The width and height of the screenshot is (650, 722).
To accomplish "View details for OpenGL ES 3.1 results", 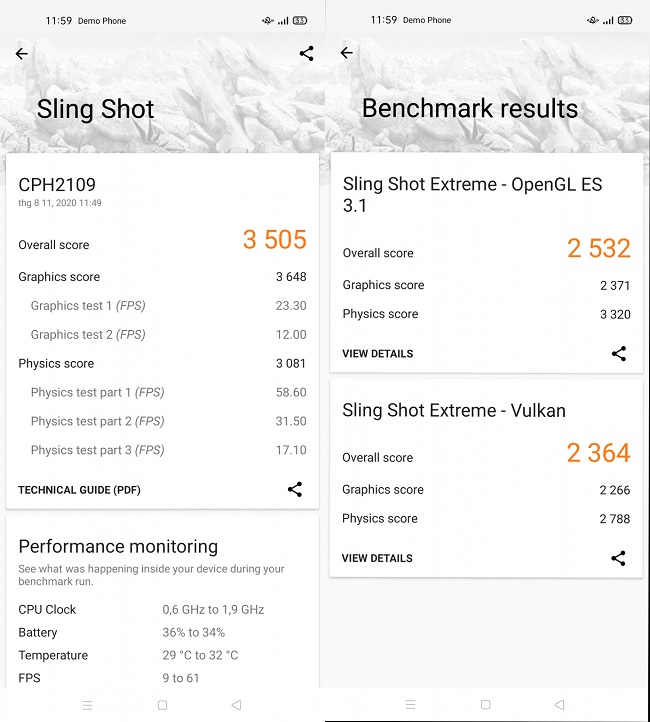I will pyautogui.click(x=377, y=354).
